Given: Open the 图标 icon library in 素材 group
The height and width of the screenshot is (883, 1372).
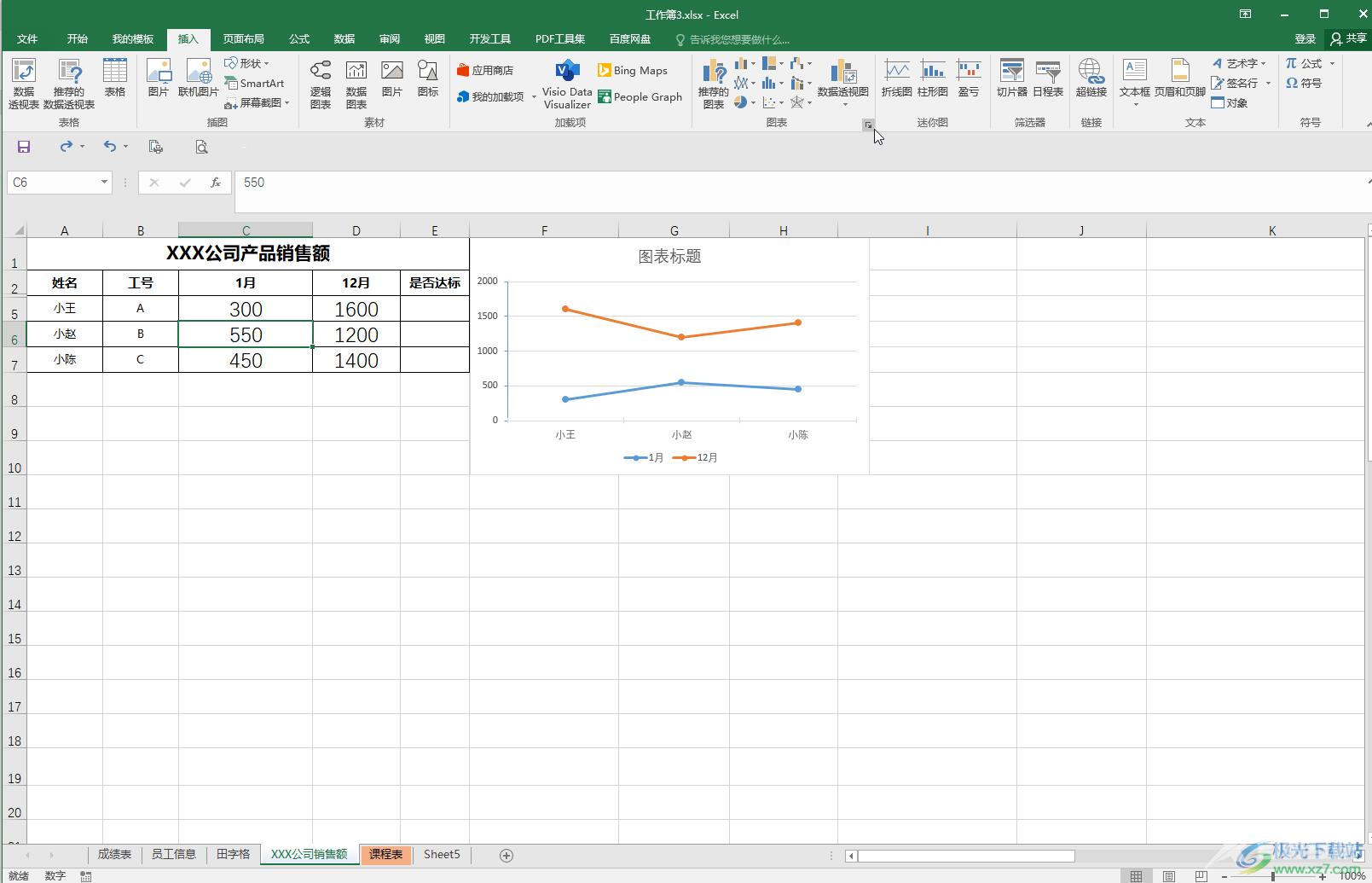Looking at the screenshot, I should (x=427, y=78).
